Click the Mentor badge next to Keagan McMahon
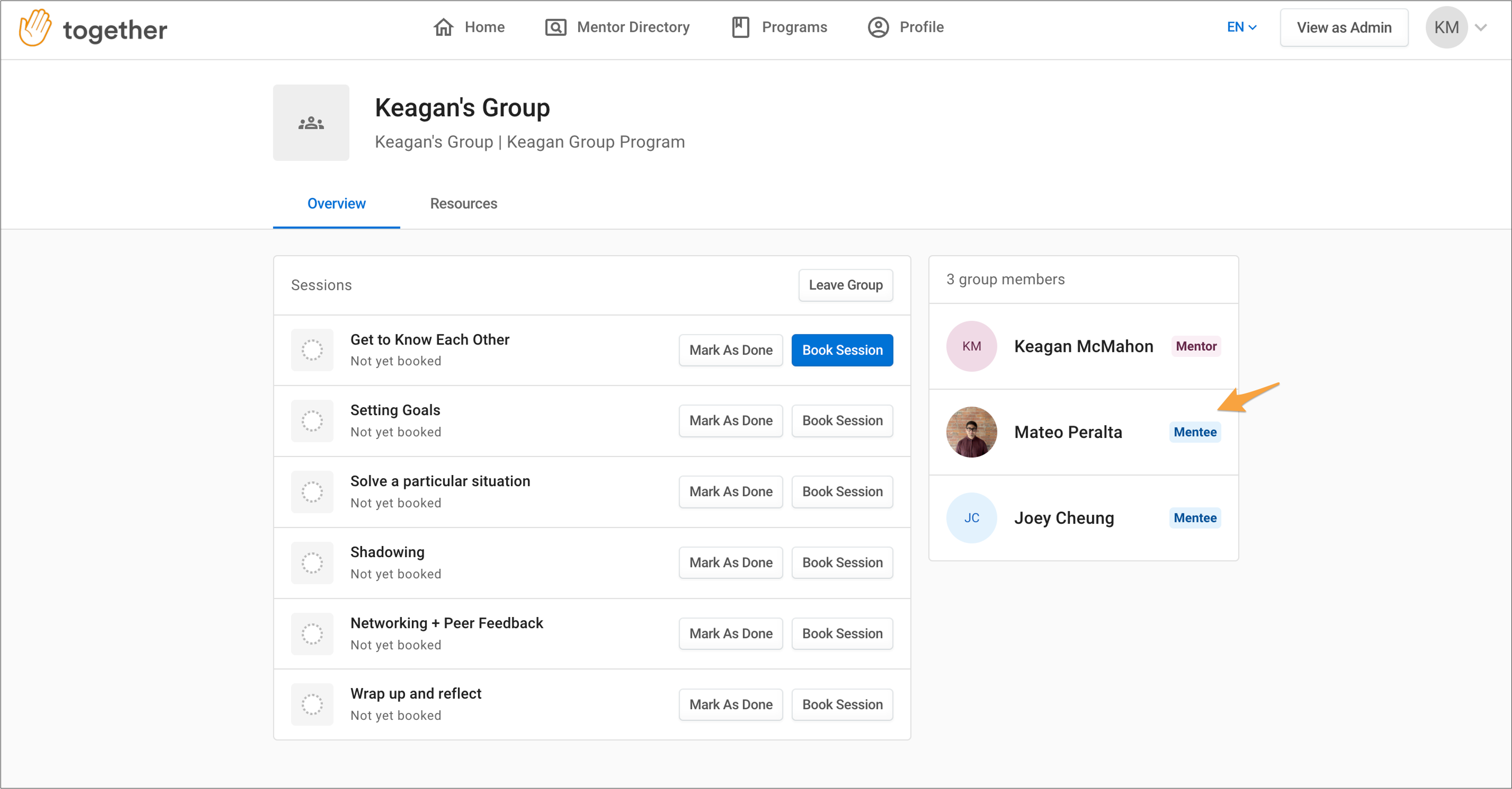1512x789 pixels. click(1196, 346)
